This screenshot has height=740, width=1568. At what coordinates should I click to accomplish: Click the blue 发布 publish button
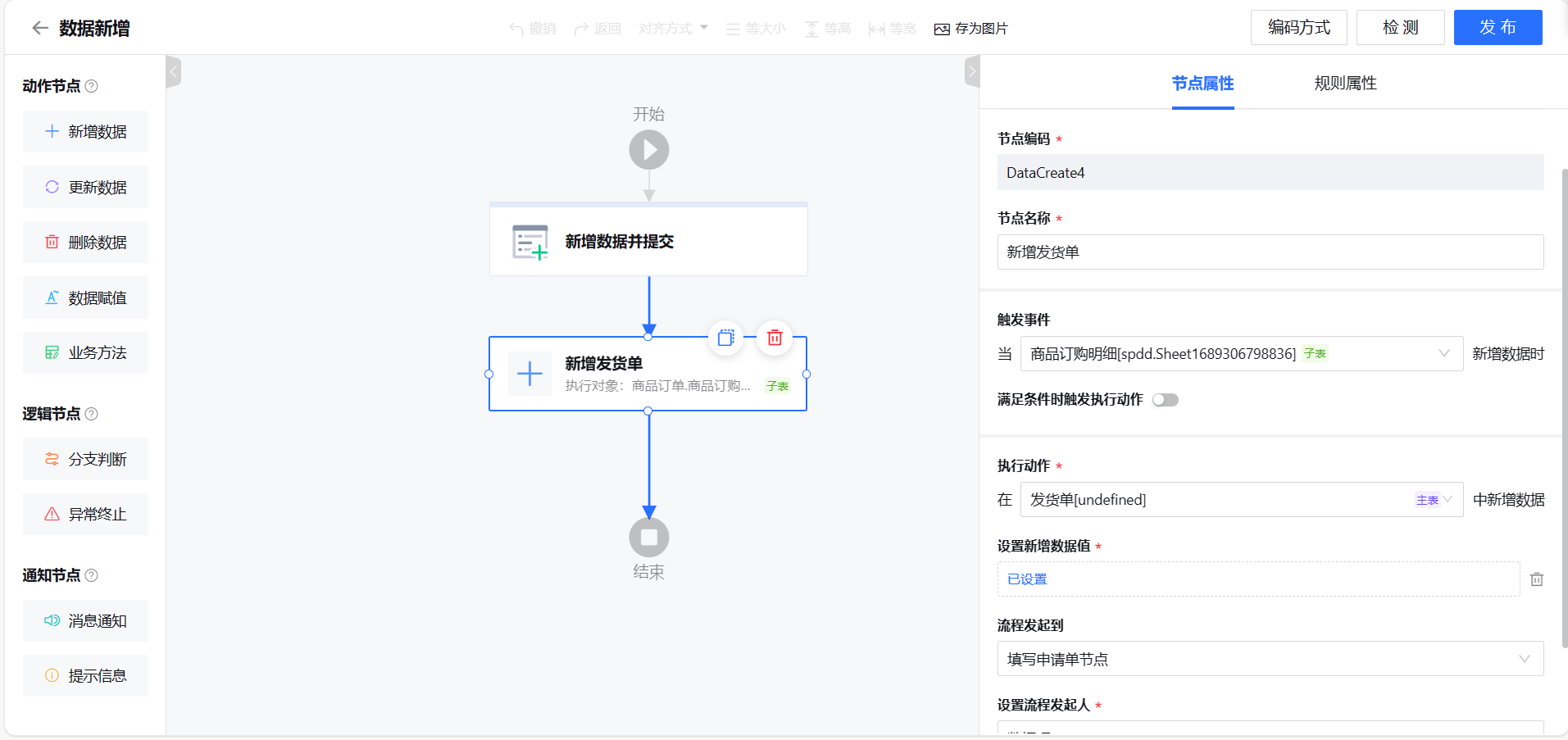point(1498,27)
